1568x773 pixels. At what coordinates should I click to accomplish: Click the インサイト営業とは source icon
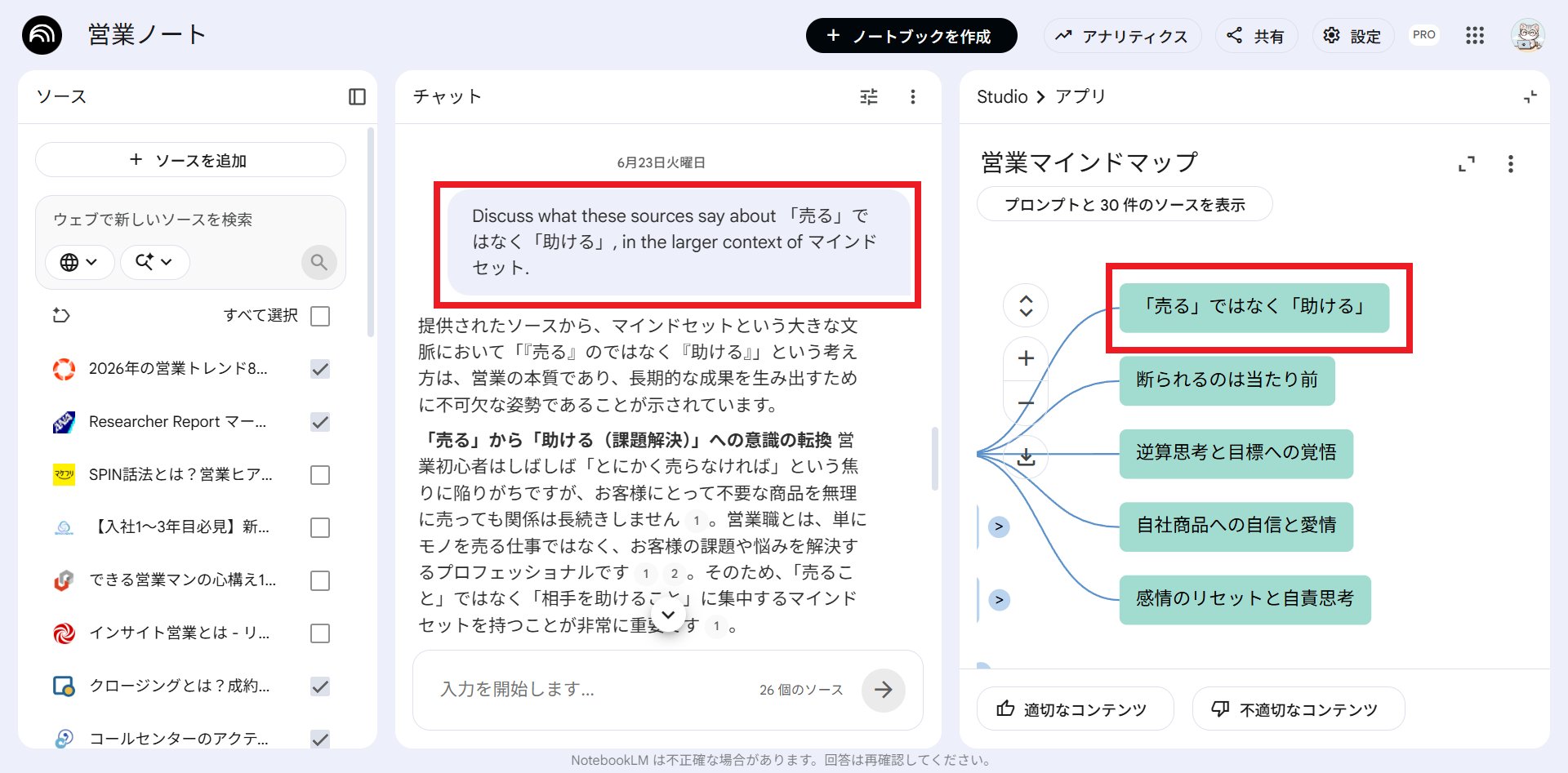[x=64, y=633]
